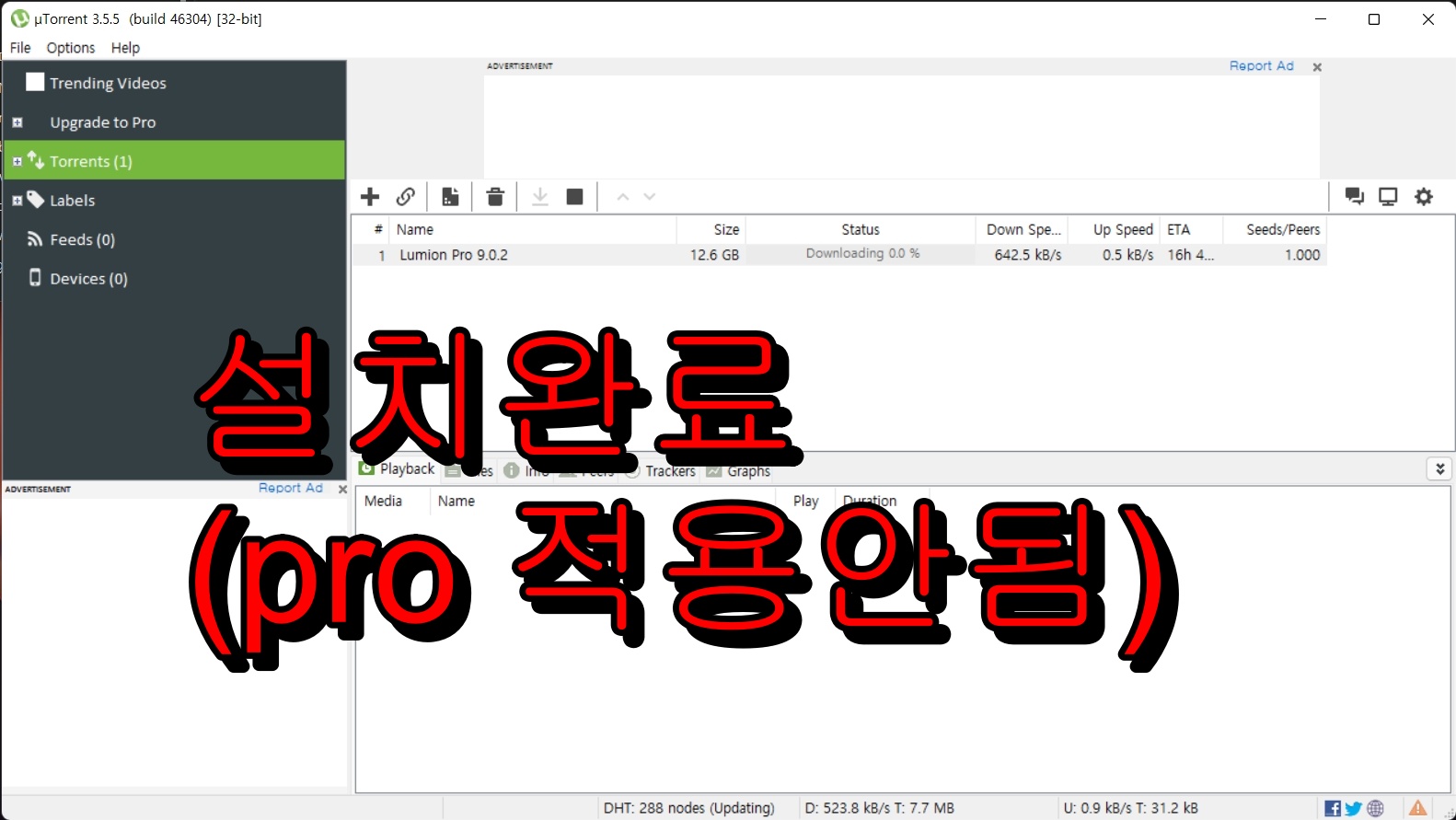This screenshot has height=820, width=1456.
Task: Sort by the Seeds/Peers column header
Action: coord(1275,229)
